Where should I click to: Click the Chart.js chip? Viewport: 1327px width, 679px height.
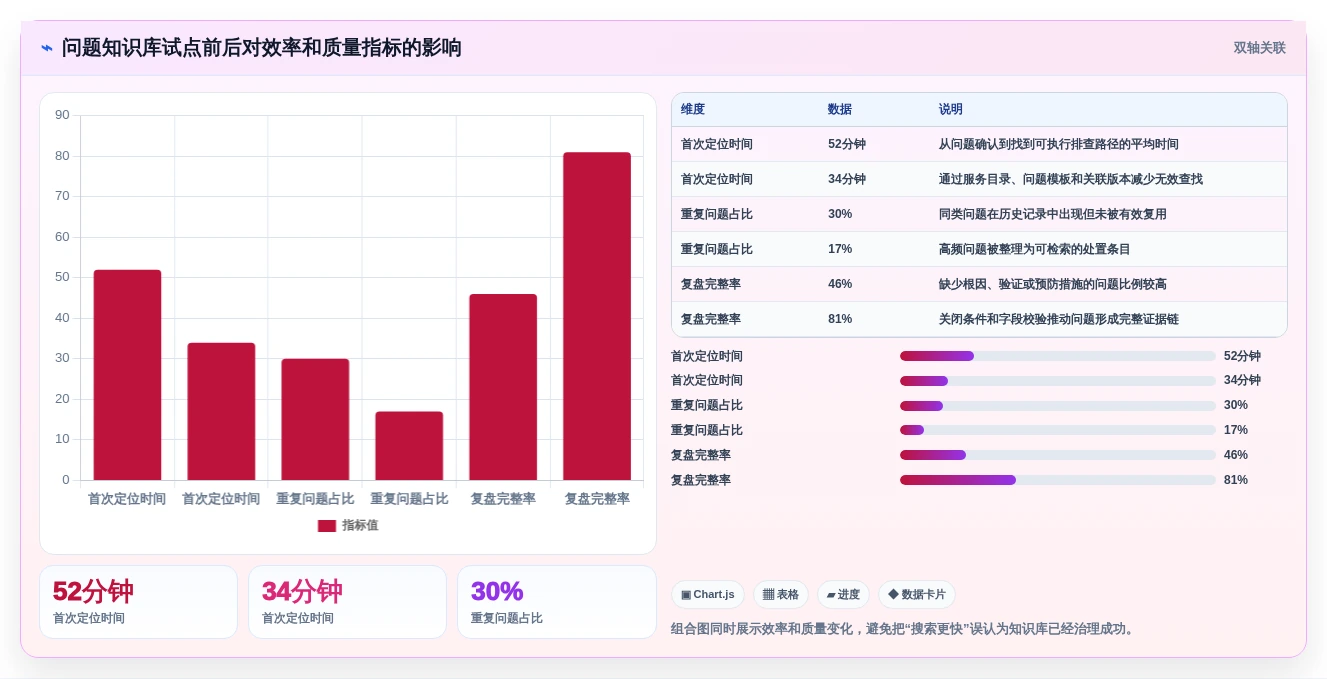coord(708,595)
